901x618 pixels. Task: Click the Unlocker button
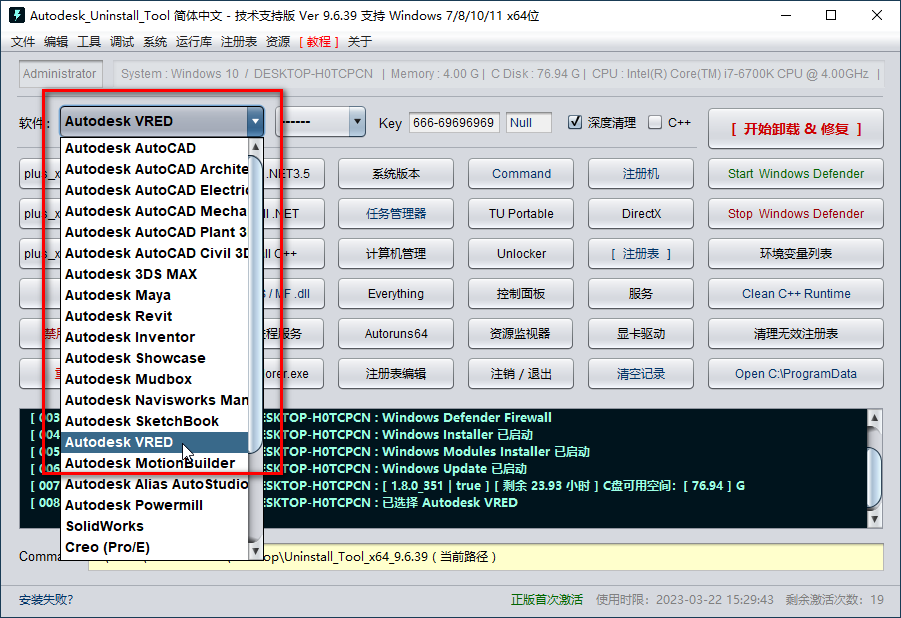[521, 254]
